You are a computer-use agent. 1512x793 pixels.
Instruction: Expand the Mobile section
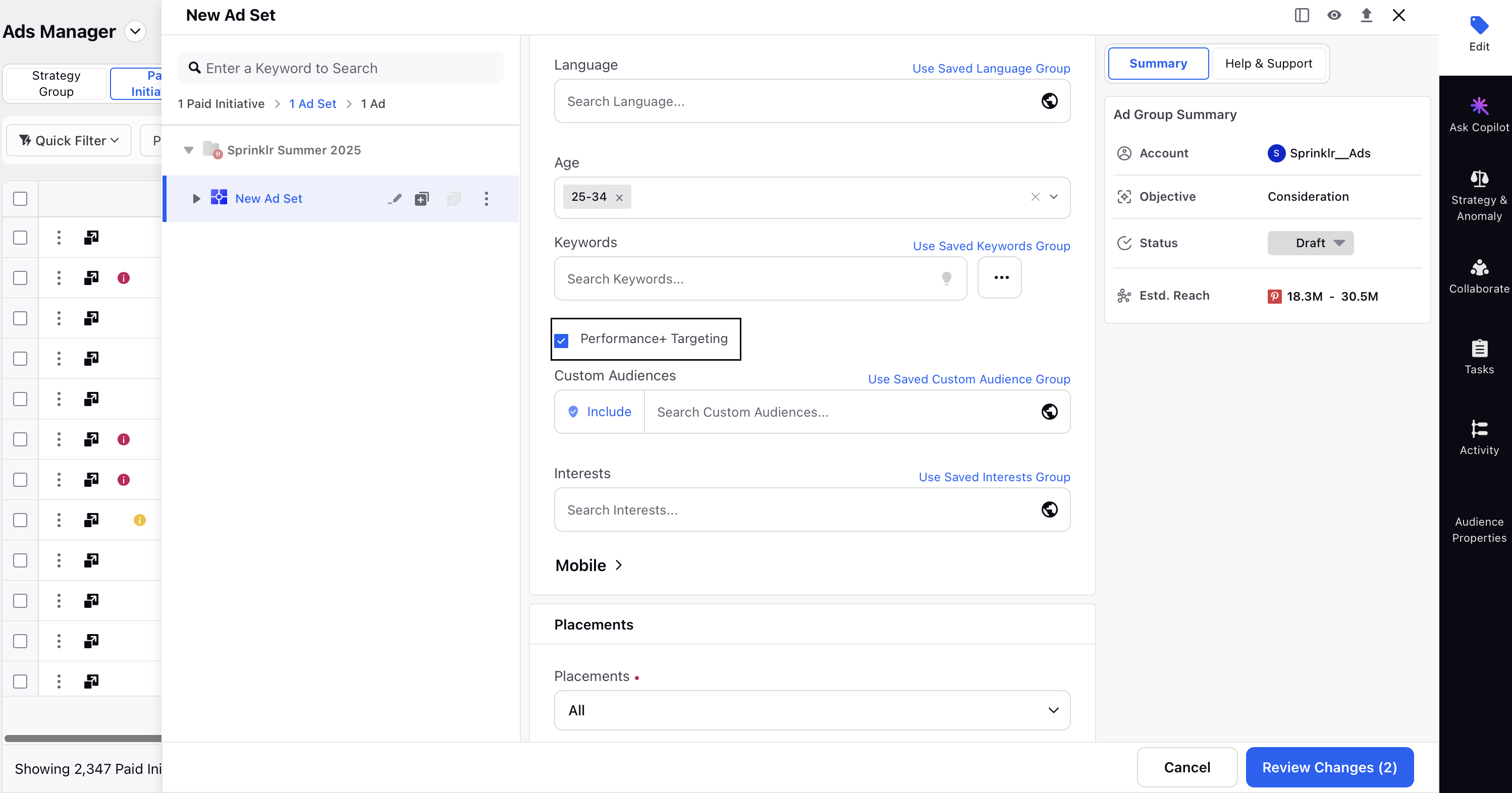click(589, 565)
